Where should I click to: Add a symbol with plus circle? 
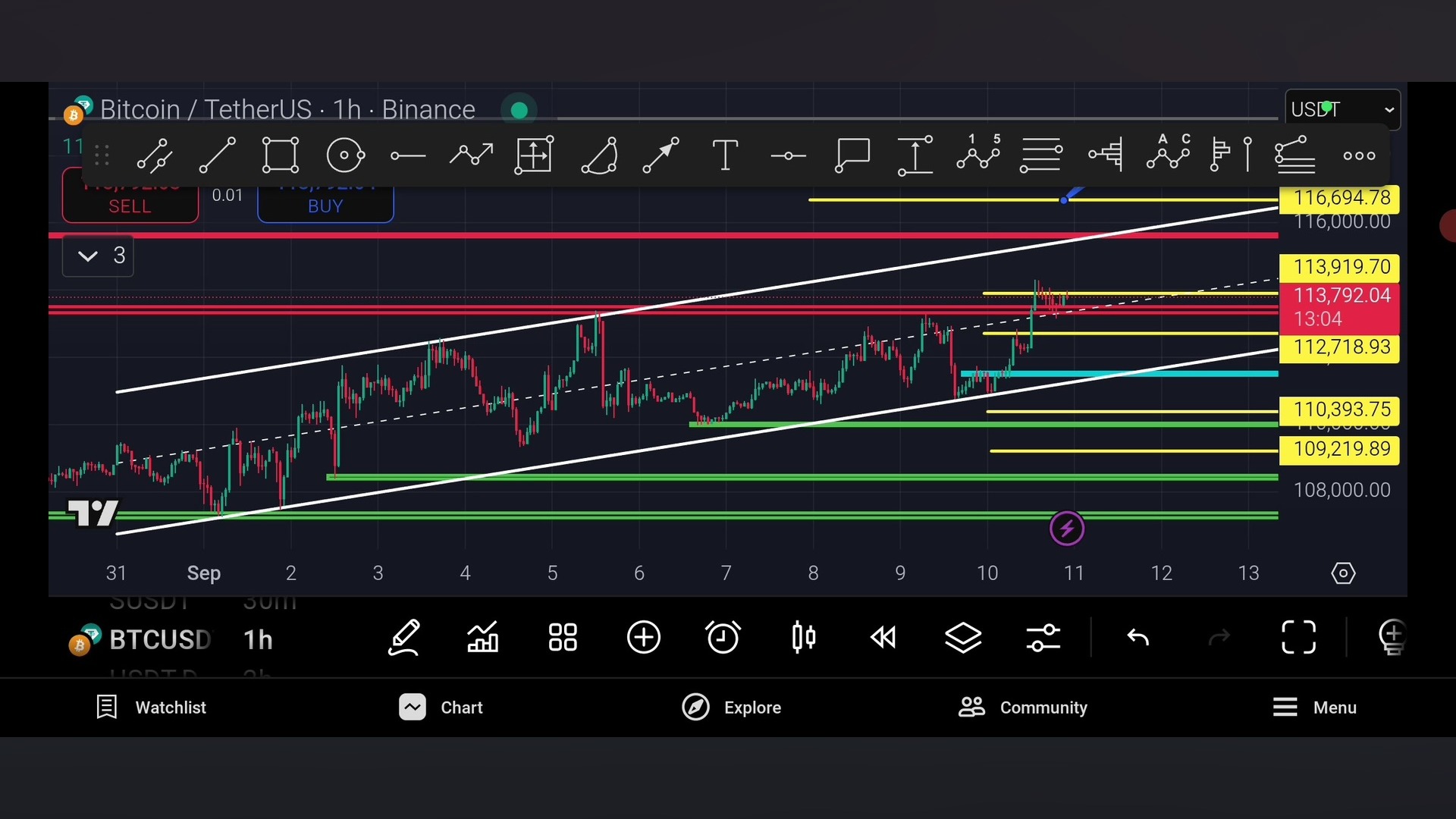(x=644, y=637)
